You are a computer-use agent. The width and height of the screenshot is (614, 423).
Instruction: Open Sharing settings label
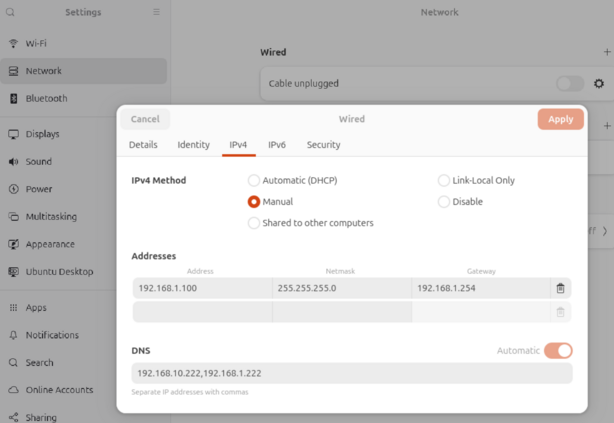(41, 418)
